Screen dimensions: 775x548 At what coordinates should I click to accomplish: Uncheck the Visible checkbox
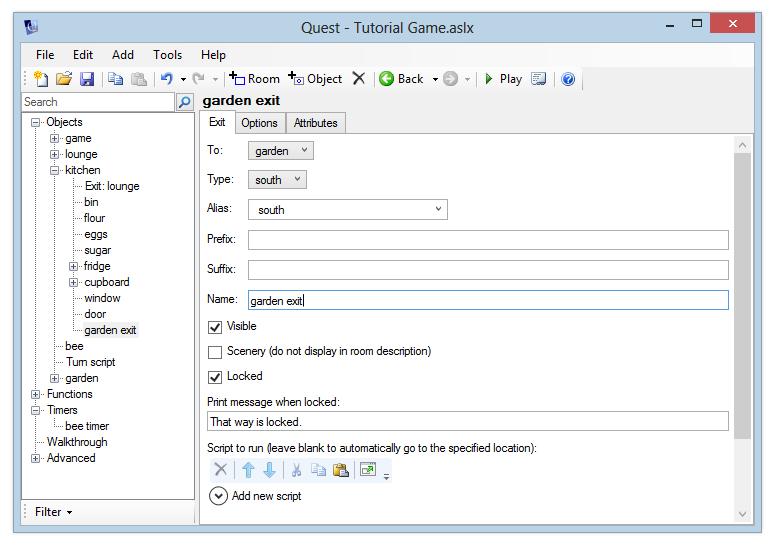pos(215,327)
